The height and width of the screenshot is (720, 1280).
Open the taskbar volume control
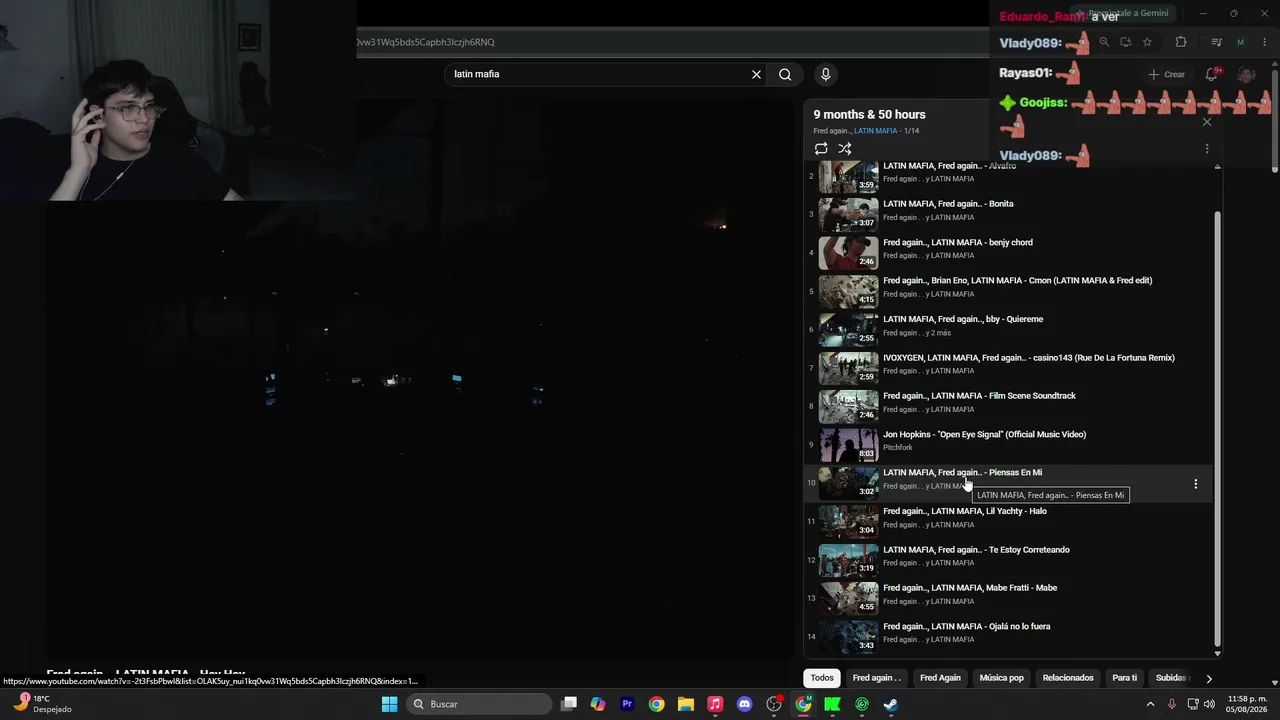point(1210,704)
